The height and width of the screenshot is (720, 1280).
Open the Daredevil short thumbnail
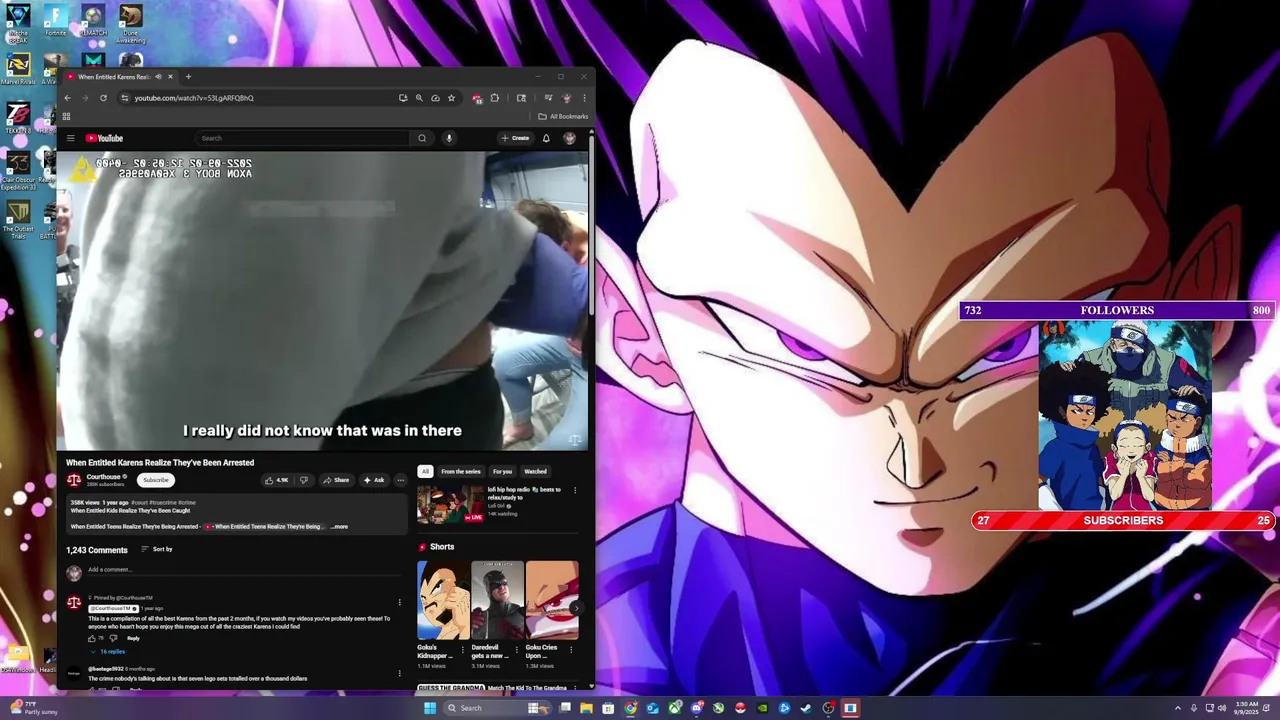pyautogui.click(x=497, y=600)
